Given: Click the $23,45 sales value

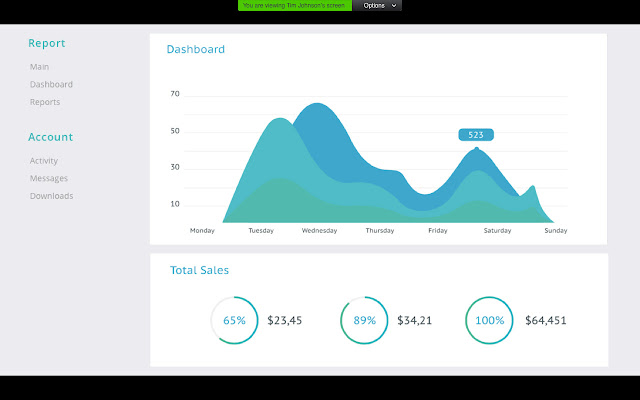Looking at the screenshot, I should (x=284, y=320).
